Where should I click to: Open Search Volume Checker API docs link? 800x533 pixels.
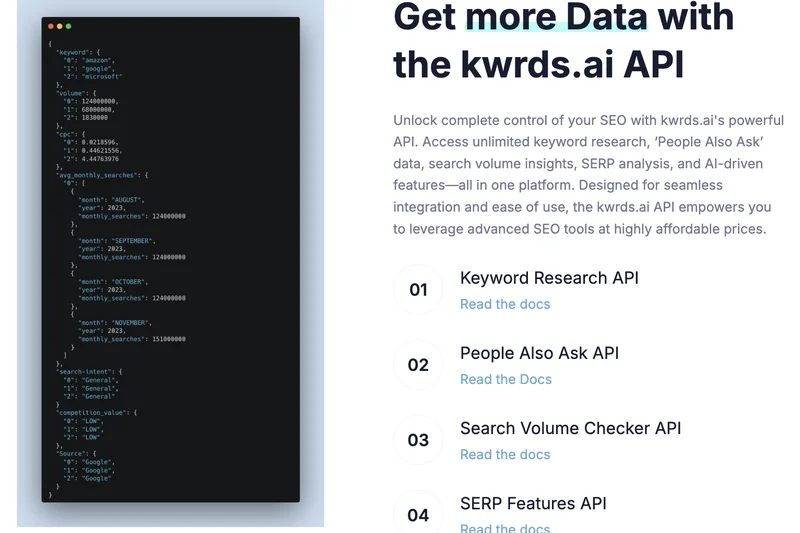point(505,454)
